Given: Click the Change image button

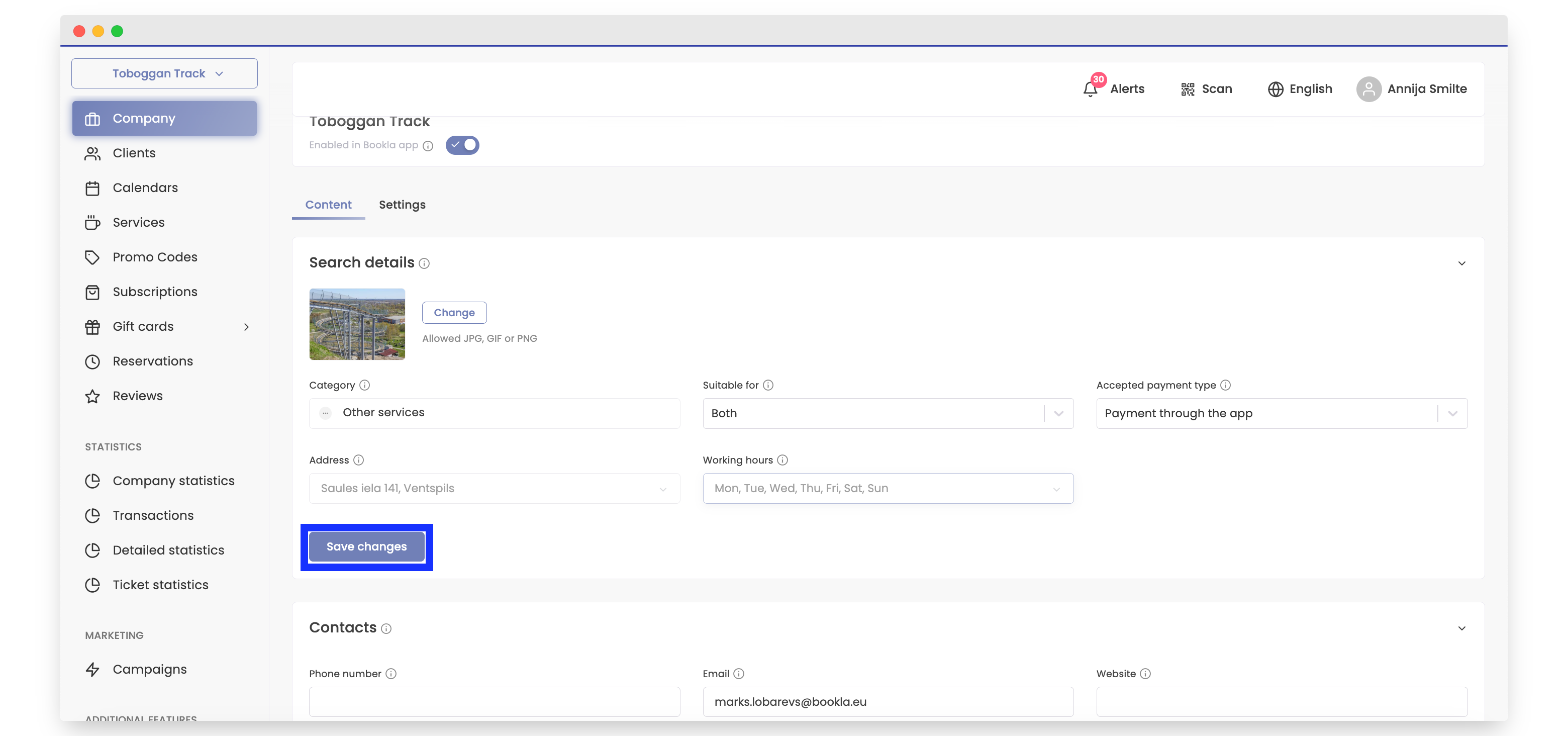Looking at the screenshot, I should click(454, 312).
